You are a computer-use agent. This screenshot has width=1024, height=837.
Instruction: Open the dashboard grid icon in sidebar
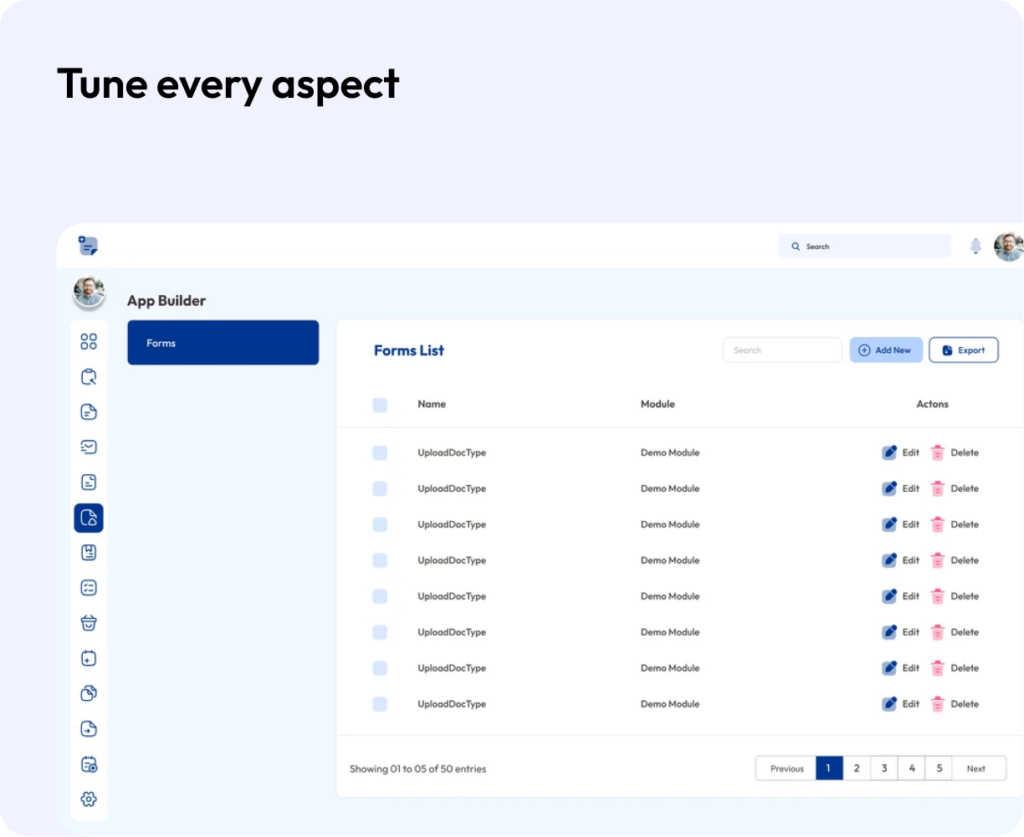tap(88, 342)
